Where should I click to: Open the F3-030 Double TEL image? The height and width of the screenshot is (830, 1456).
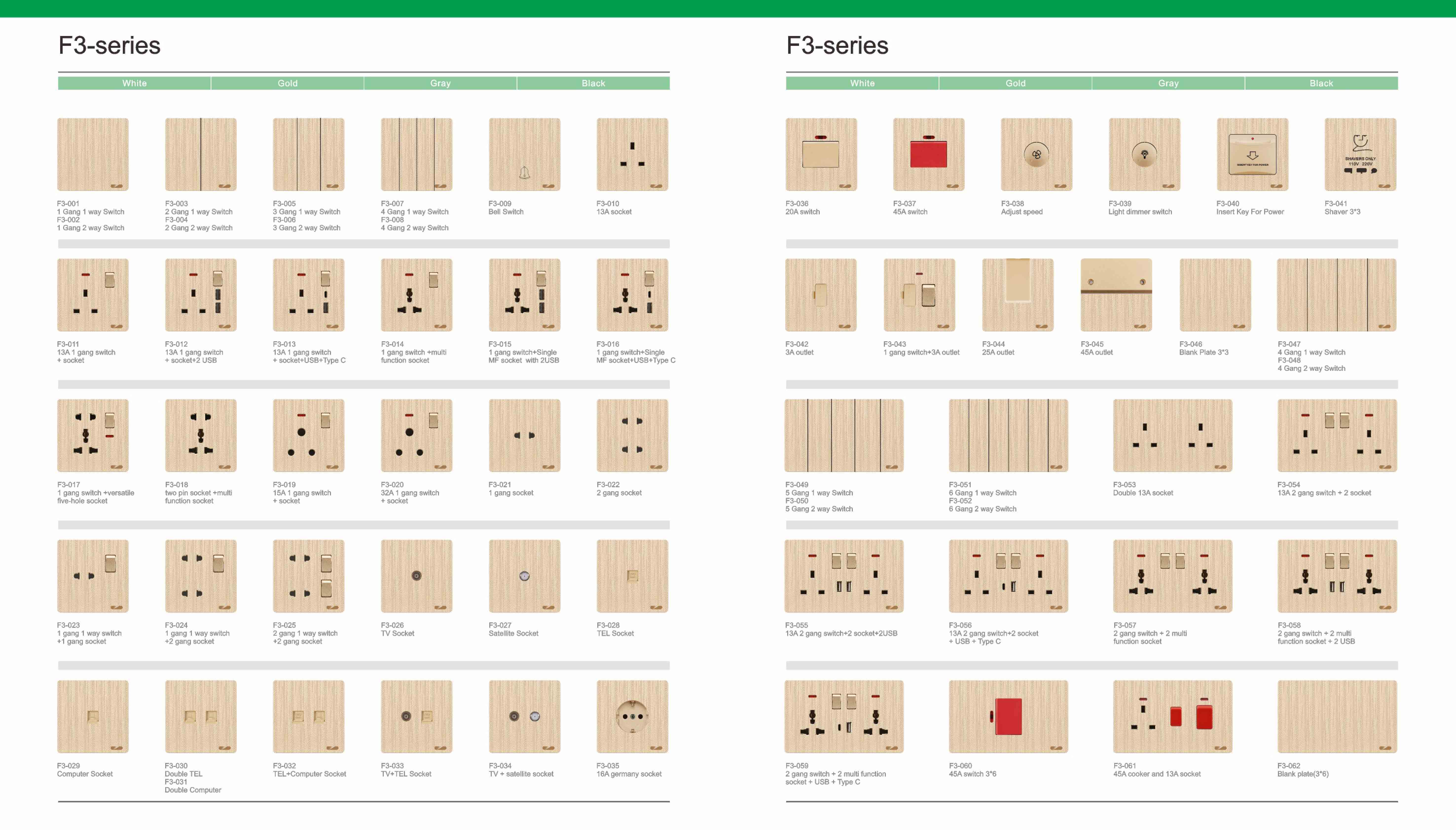point(201,717)
